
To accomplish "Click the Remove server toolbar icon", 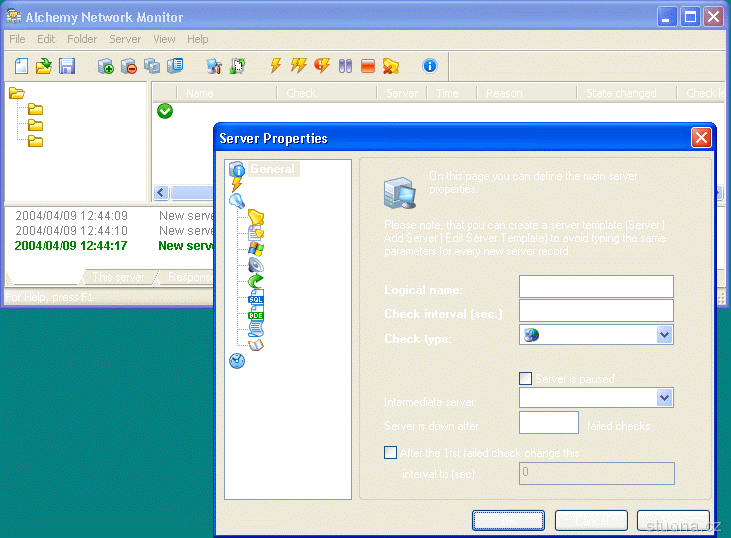I will coord(129,66).
